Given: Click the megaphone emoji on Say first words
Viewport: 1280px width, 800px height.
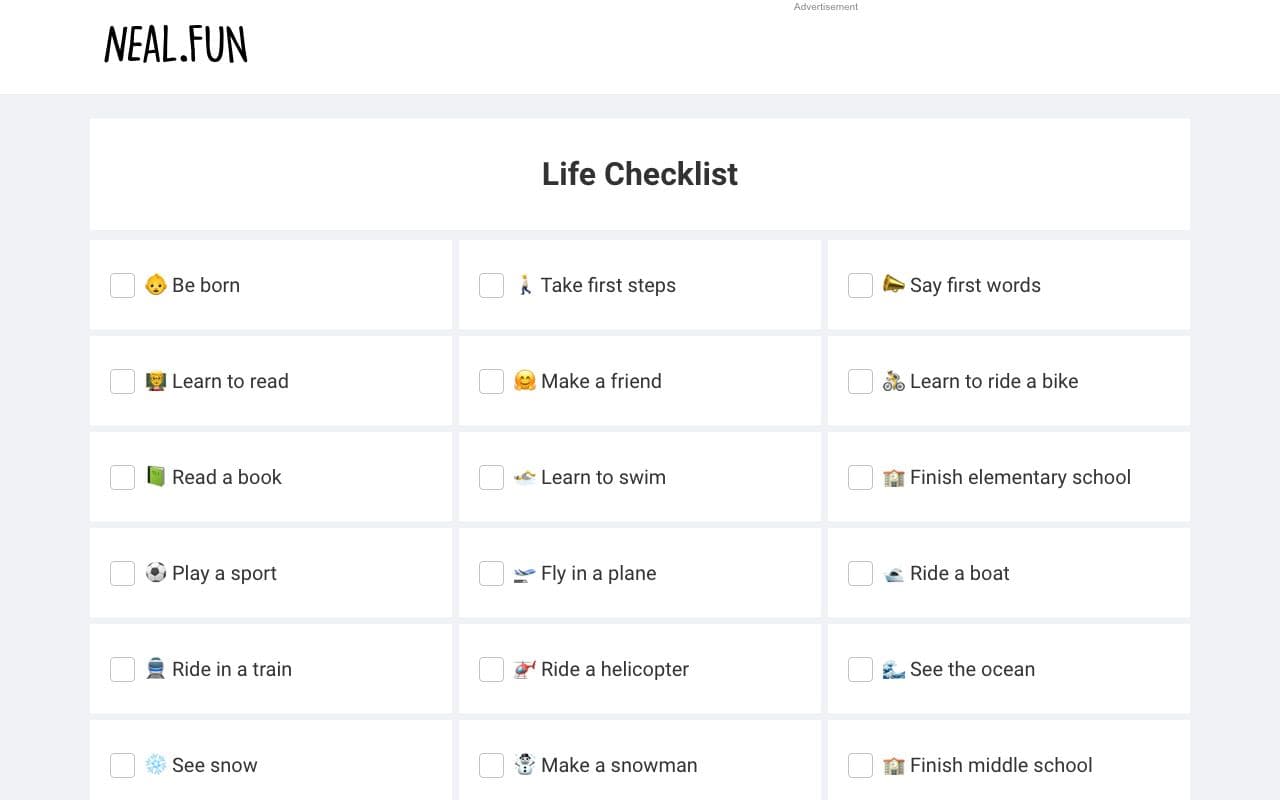Looking at the screenshot, I should coord(893,285).
